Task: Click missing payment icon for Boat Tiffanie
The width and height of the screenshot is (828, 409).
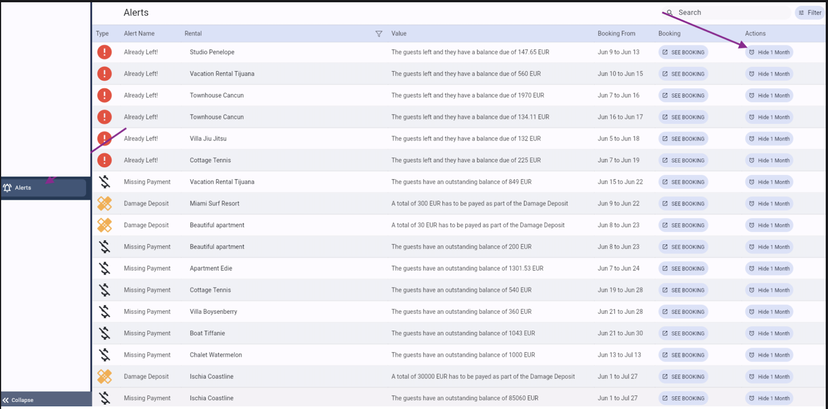Action: point(105,333)
